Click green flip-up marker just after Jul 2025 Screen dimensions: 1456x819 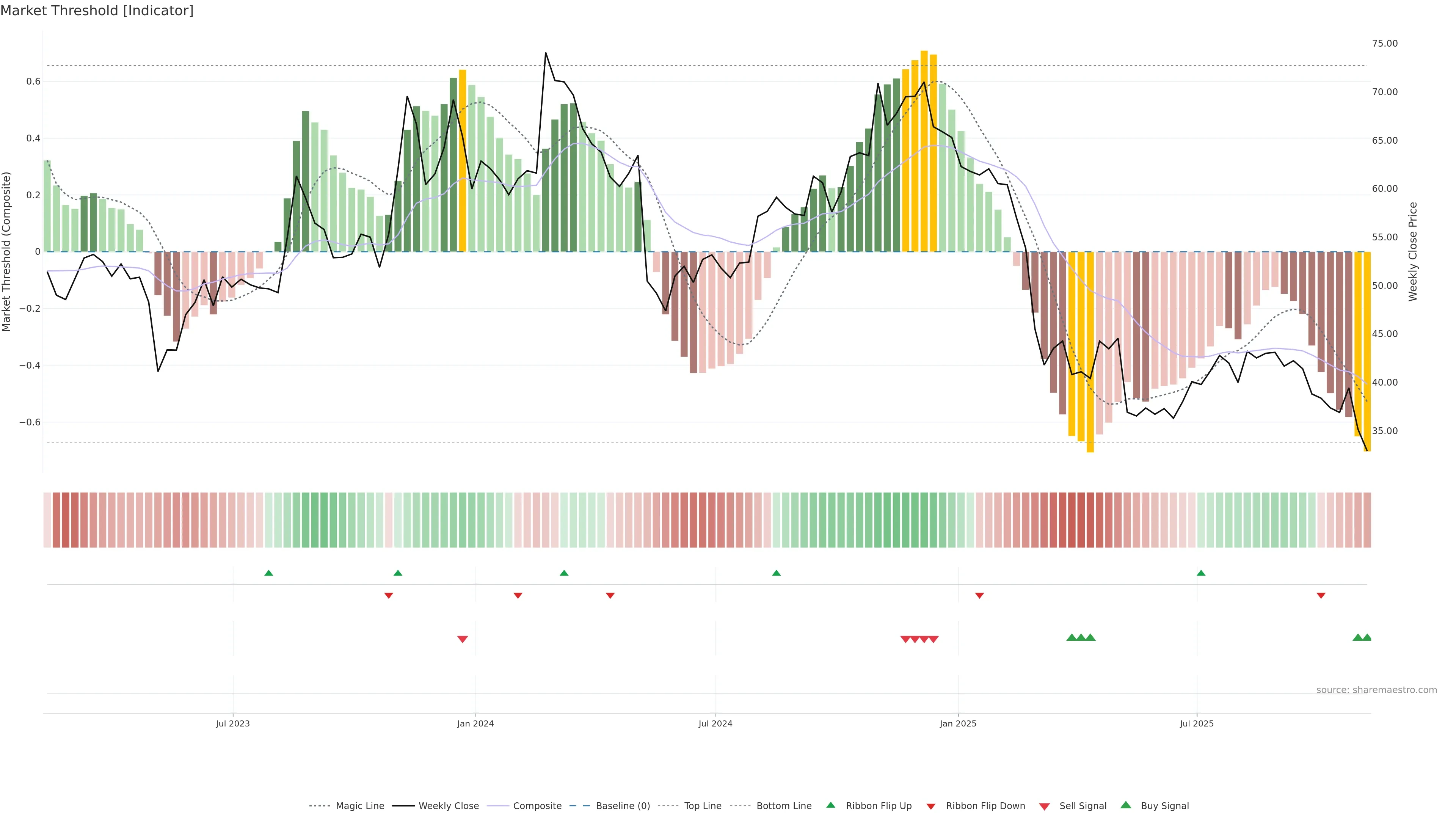1201,573
